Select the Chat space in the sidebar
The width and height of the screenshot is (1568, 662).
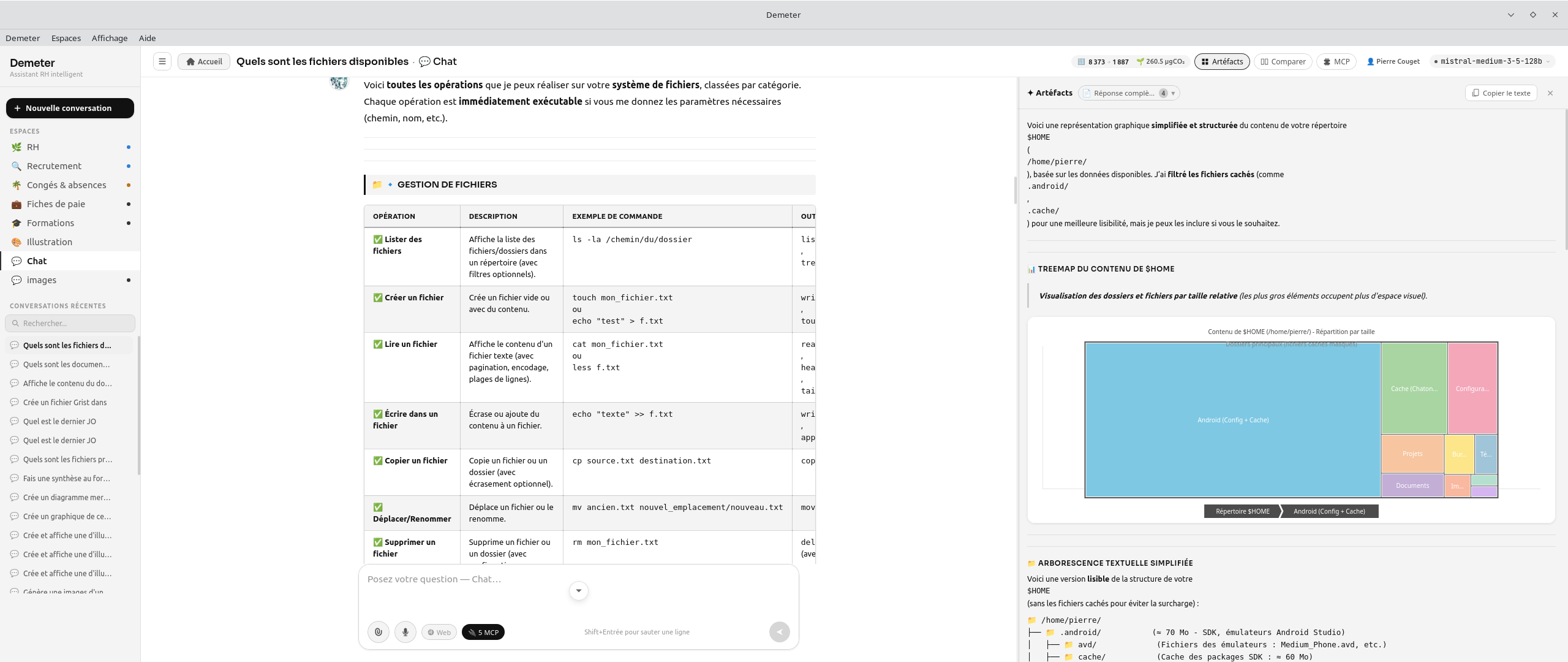[x=70, y=261]
